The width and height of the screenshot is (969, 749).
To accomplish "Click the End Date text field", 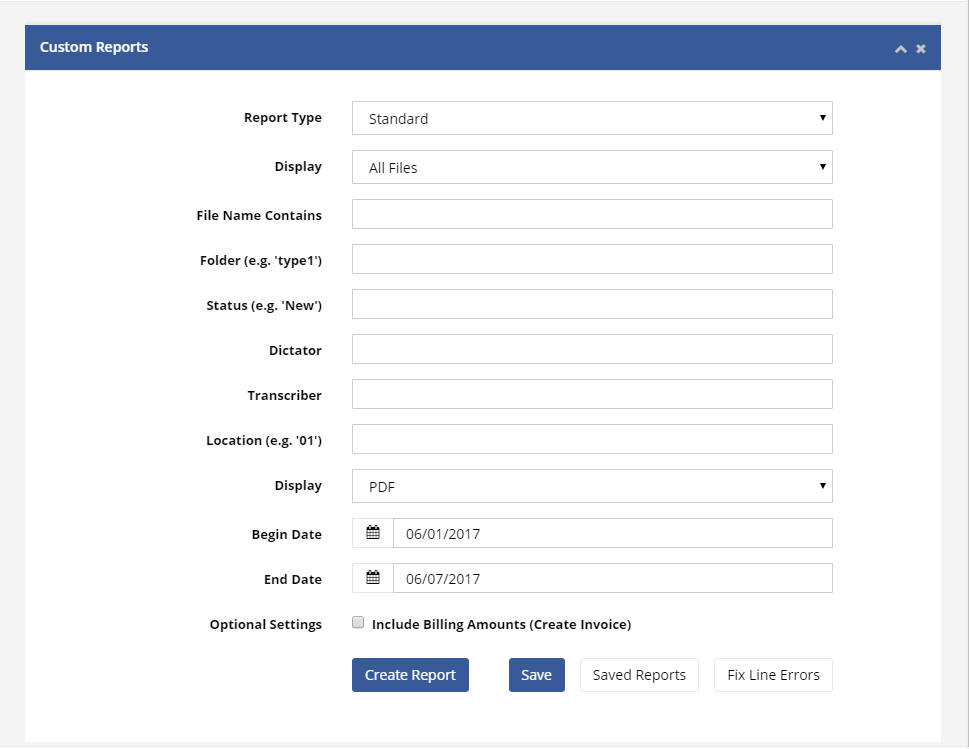I will [x=612, y=578].
